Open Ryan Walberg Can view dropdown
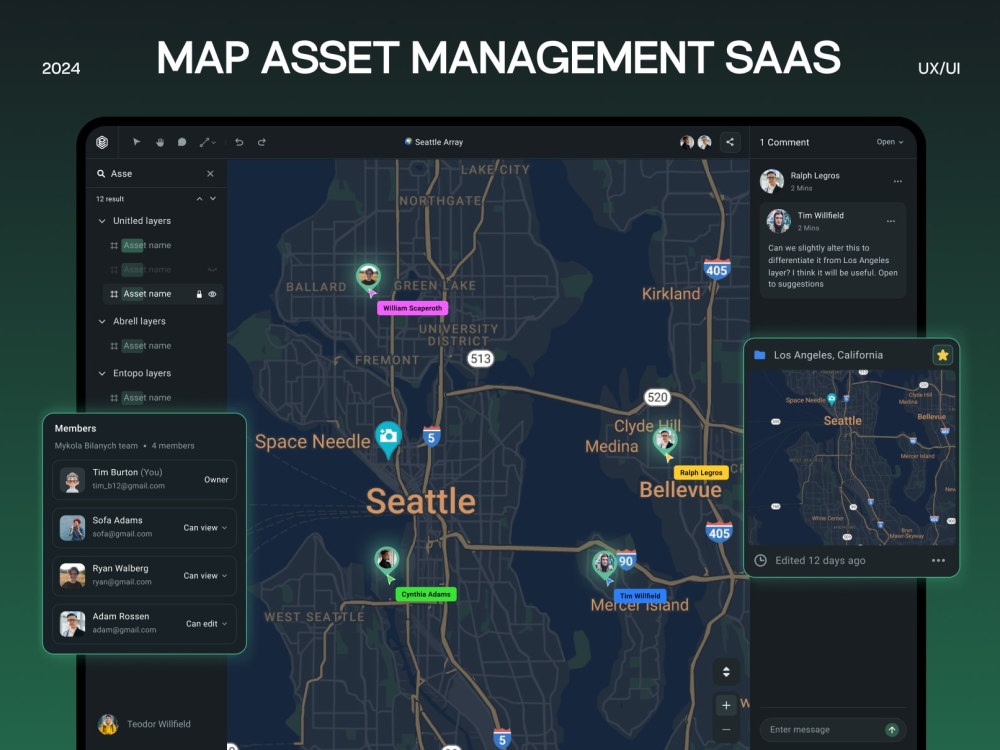The height and width of the screenshot is (750, 1000). point(205,576)
